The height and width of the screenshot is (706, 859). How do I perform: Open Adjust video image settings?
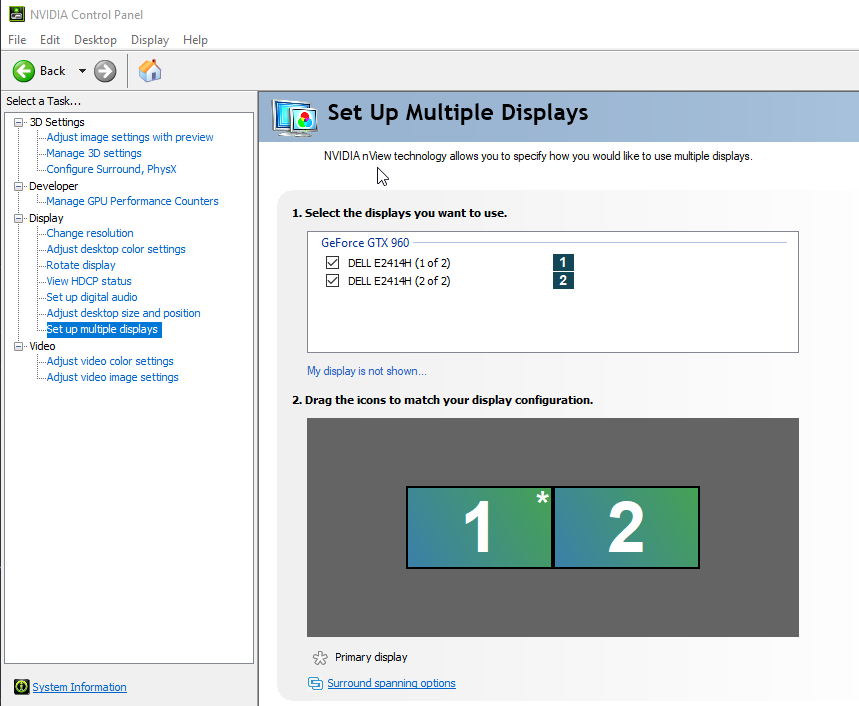112,377
